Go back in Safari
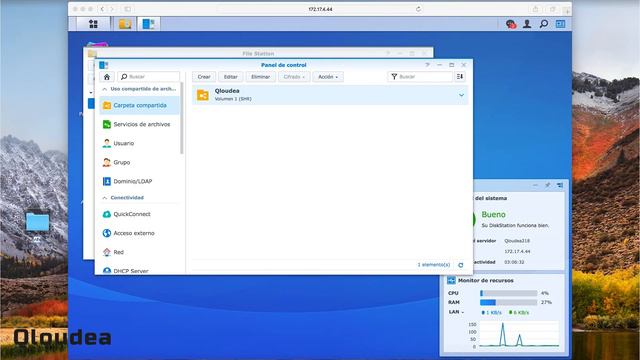640x360 pixels. pos(102,9)
